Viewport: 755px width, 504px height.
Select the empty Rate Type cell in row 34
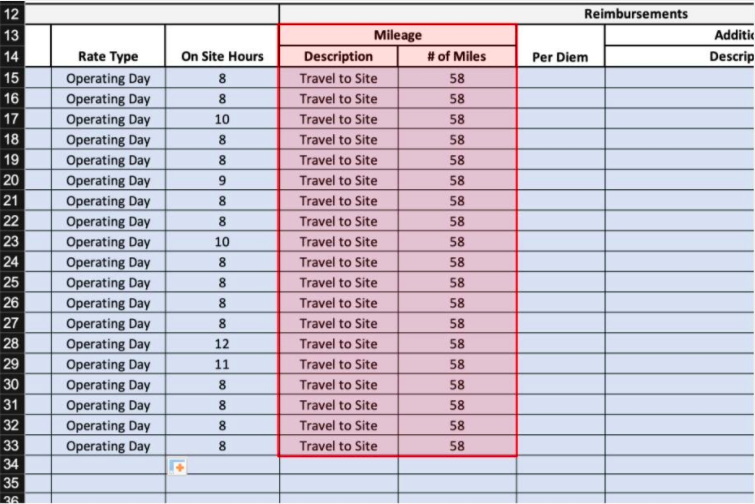click(108, 465)
